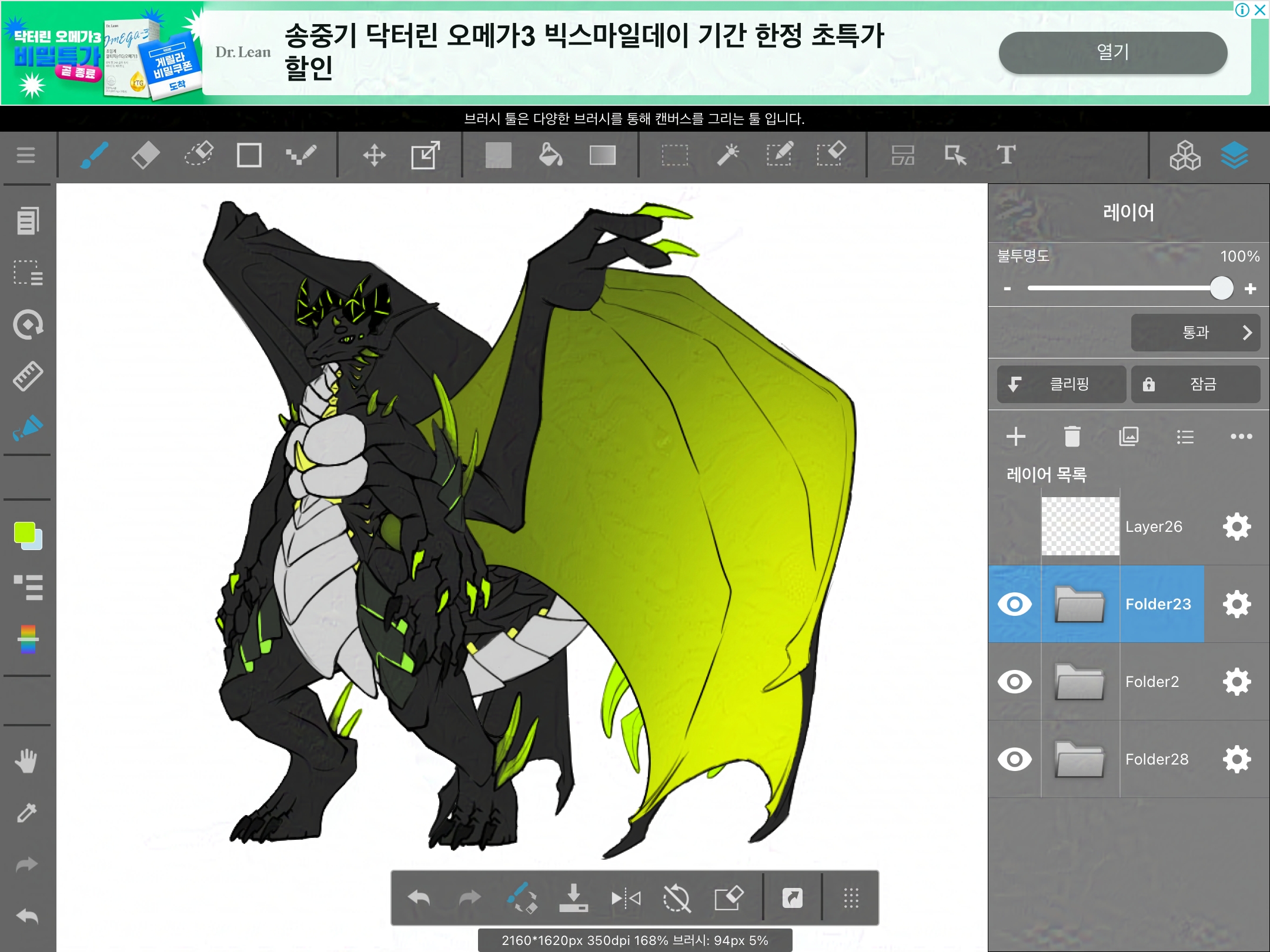This screenshot has width=1270, height=952.
Task: Select the Eraser tool
Action: 145,156
